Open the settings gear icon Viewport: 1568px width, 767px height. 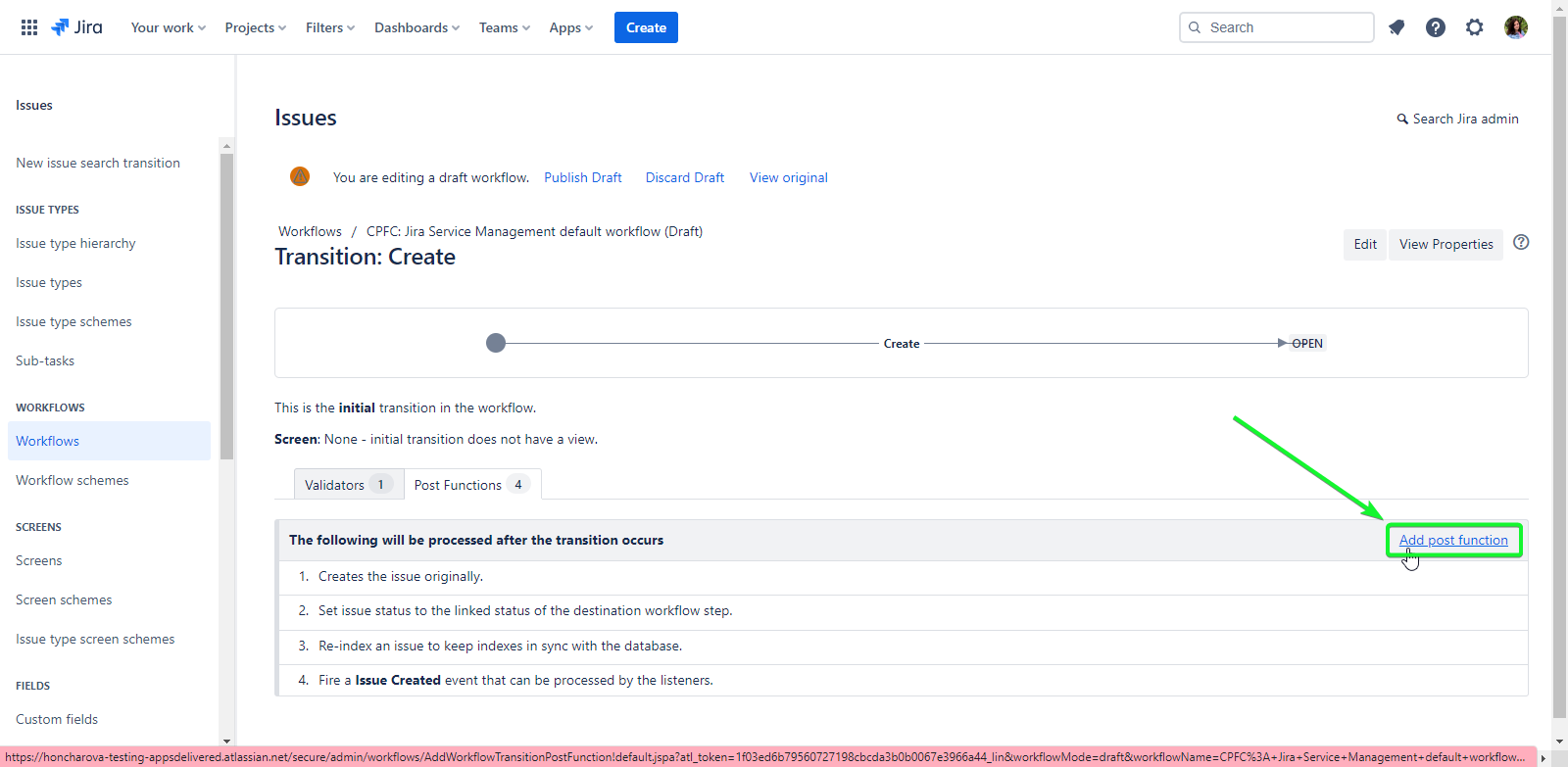coord(1475,27)
